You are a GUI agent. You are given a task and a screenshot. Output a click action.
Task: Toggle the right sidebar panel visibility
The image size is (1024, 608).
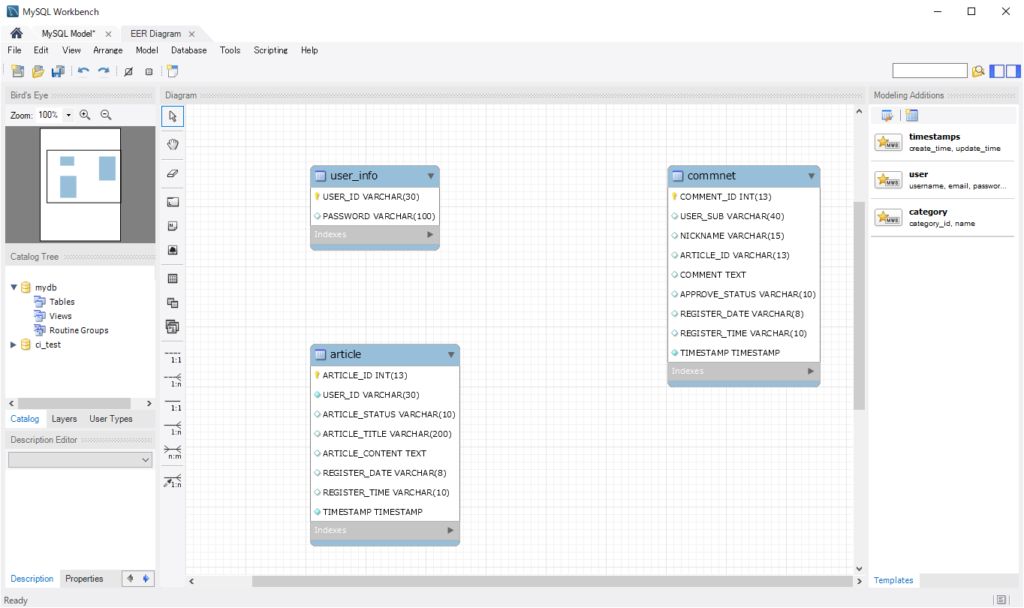pyautogui.click(x=1013, y=71)
